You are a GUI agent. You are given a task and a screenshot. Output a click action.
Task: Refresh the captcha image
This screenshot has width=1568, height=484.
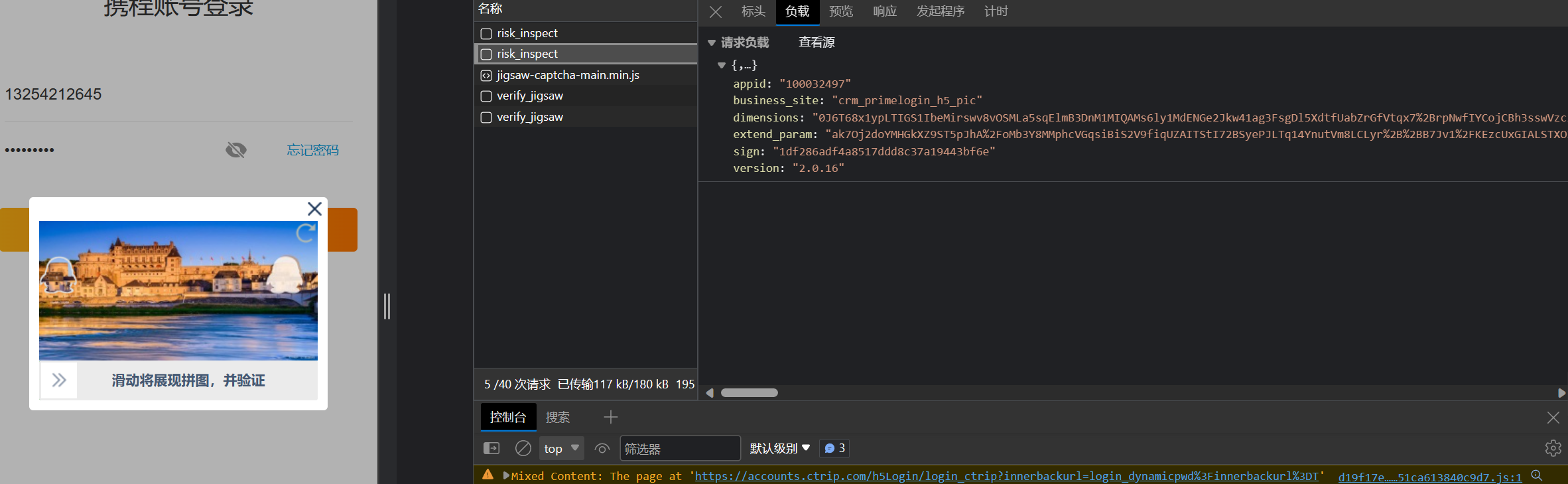point(305,233)
